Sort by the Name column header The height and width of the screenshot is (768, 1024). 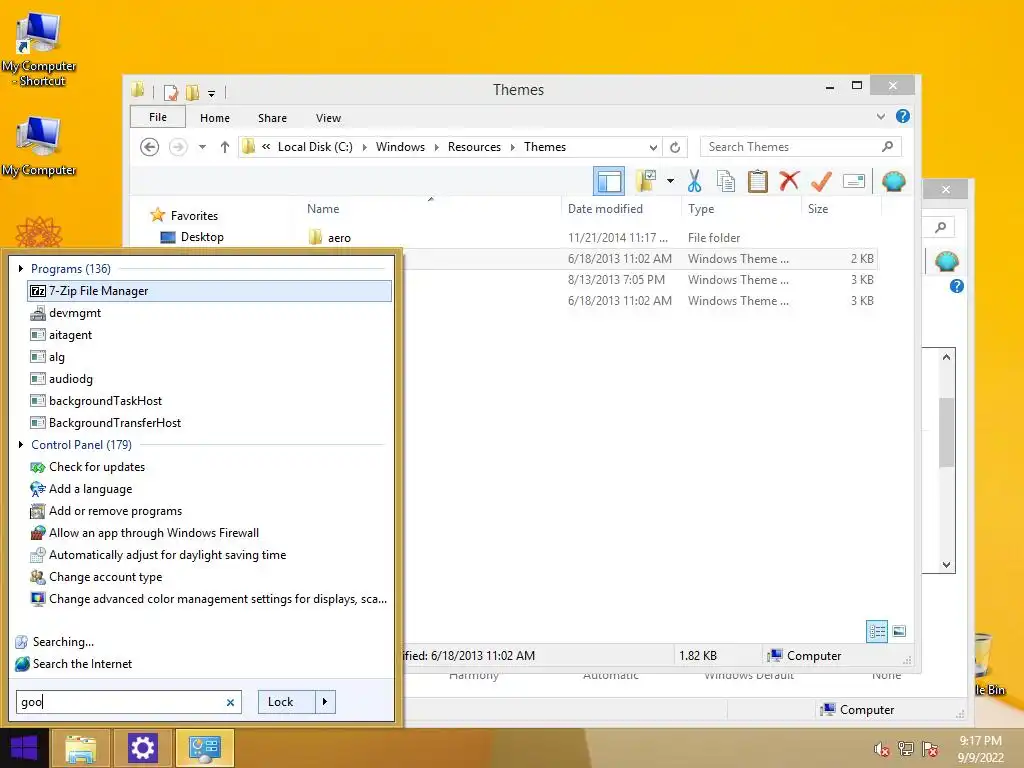[x=430, y=208]
